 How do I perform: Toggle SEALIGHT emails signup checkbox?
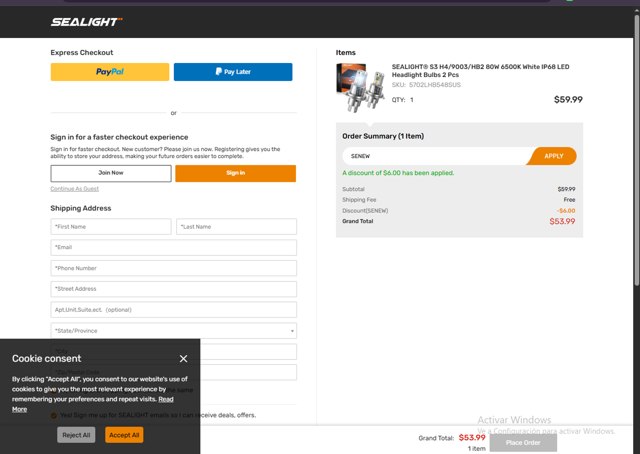tap(53, 415)
